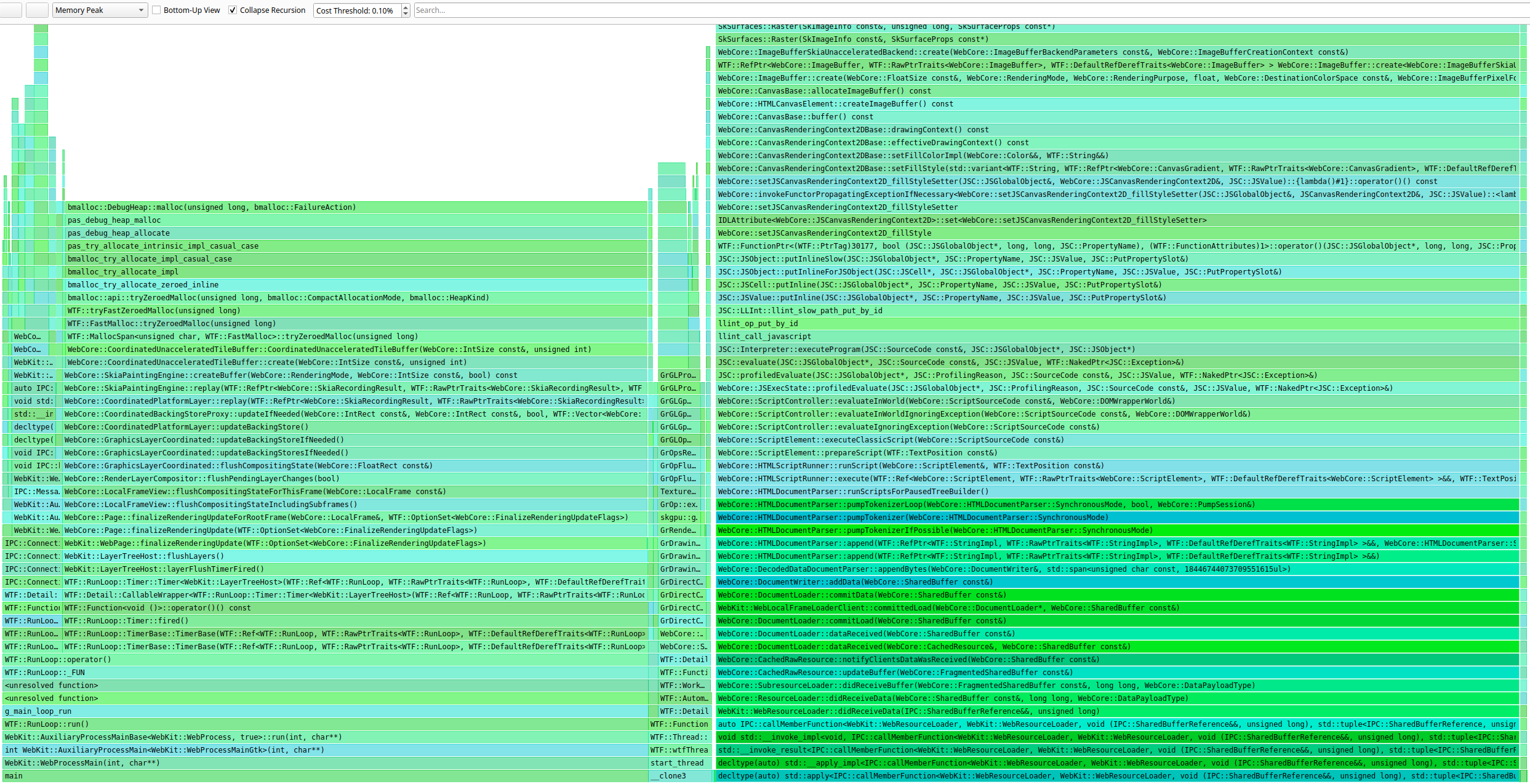Image resolution: width=1530 pixels, height=784 pixels.
Task: Select the WTF::RunLoop::run() frame
Action: [x=308, y=724]
